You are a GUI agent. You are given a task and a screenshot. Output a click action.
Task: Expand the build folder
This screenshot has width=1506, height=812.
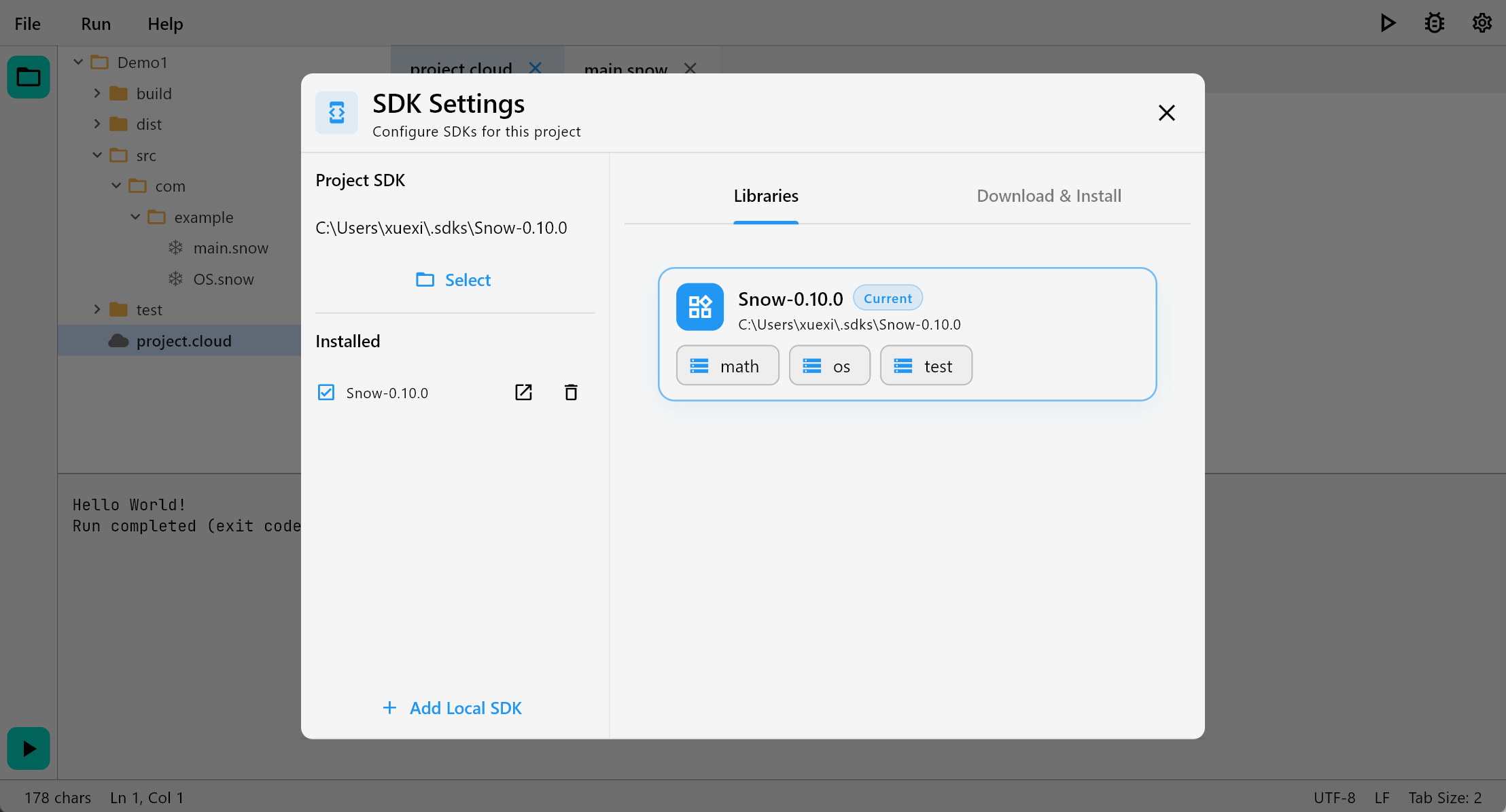tap(97, 94)
